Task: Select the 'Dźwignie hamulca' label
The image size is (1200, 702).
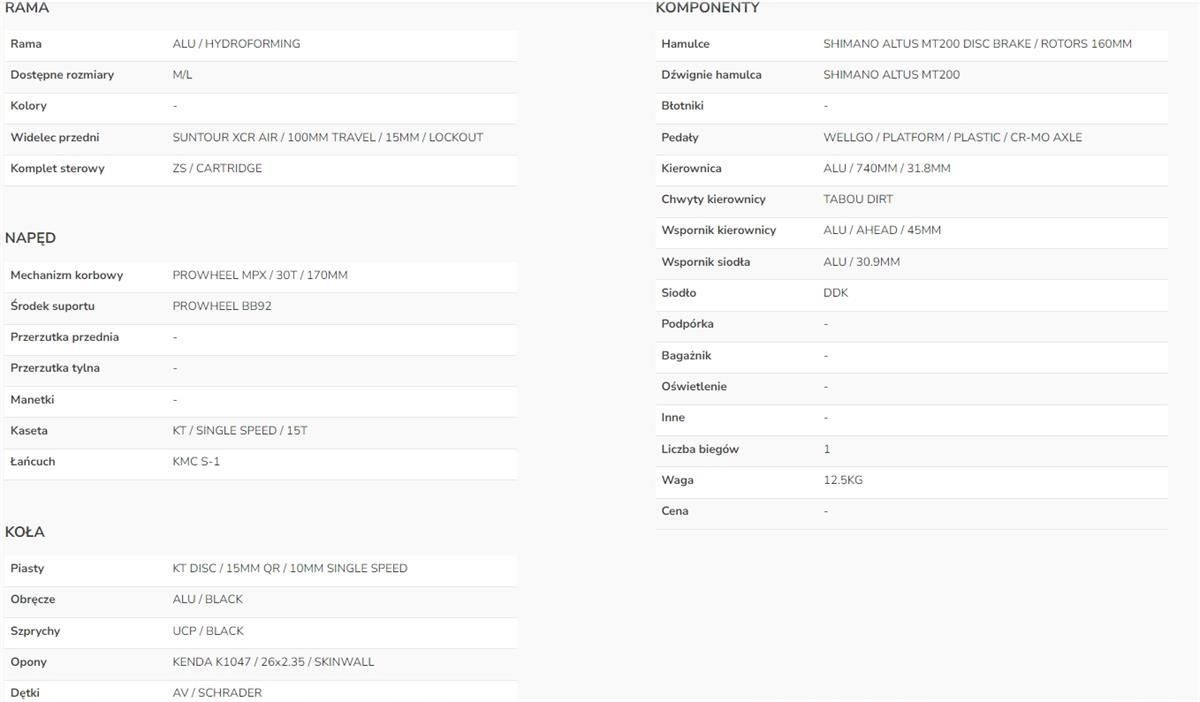Action: point(711,75)
